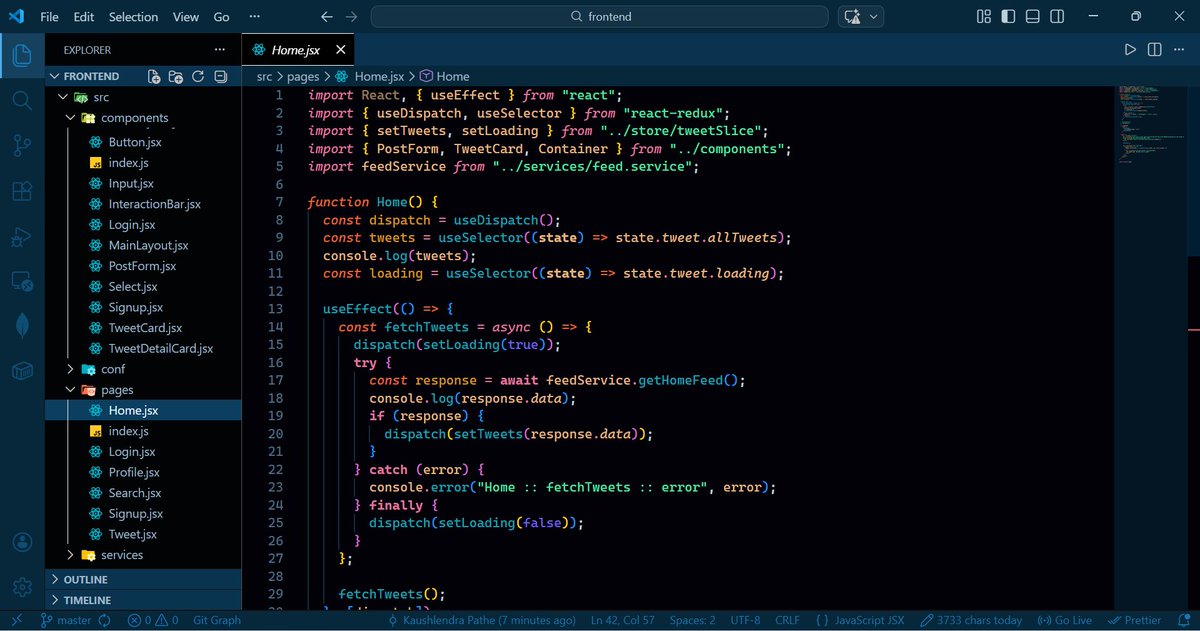Click Spaces: 2 indentation setting
Image resolution: width=1200 pixels, height=631 pixels.
pos(692,620)
